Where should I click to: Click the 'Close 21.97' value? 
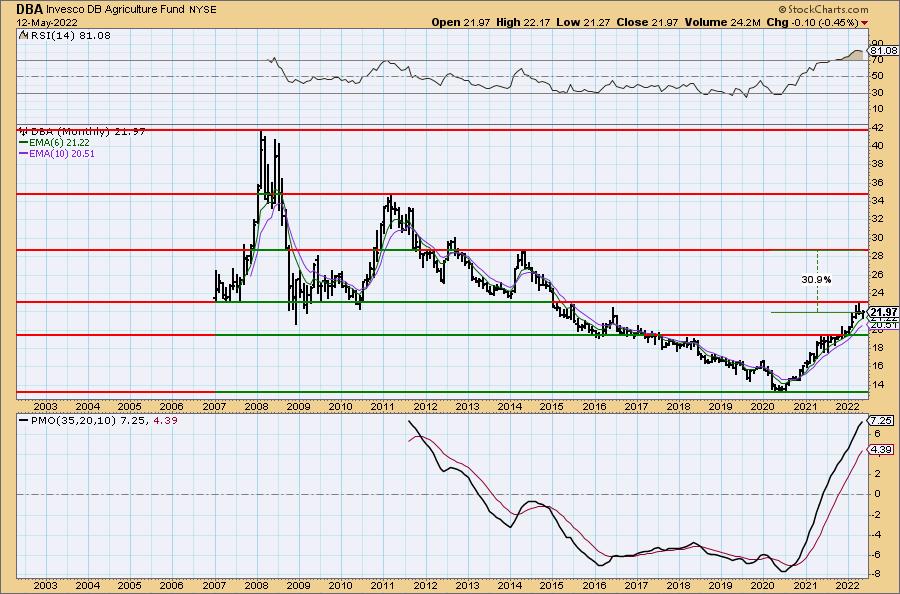pyautogui.click(x=647, y=22)
